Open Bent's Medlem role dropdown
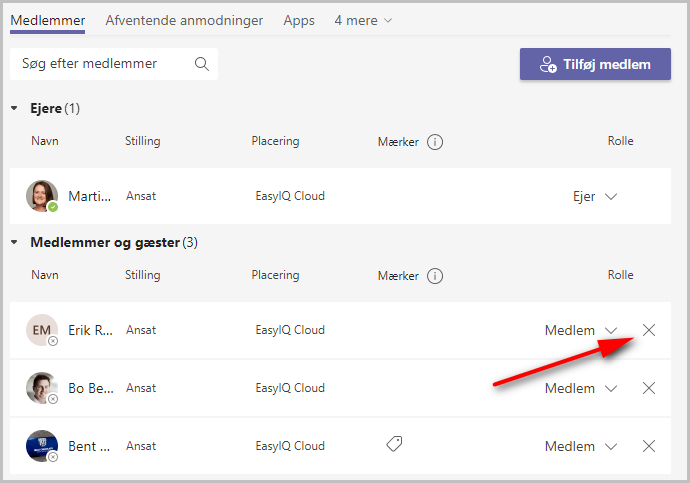690x483 pixels. coord(581,446)
